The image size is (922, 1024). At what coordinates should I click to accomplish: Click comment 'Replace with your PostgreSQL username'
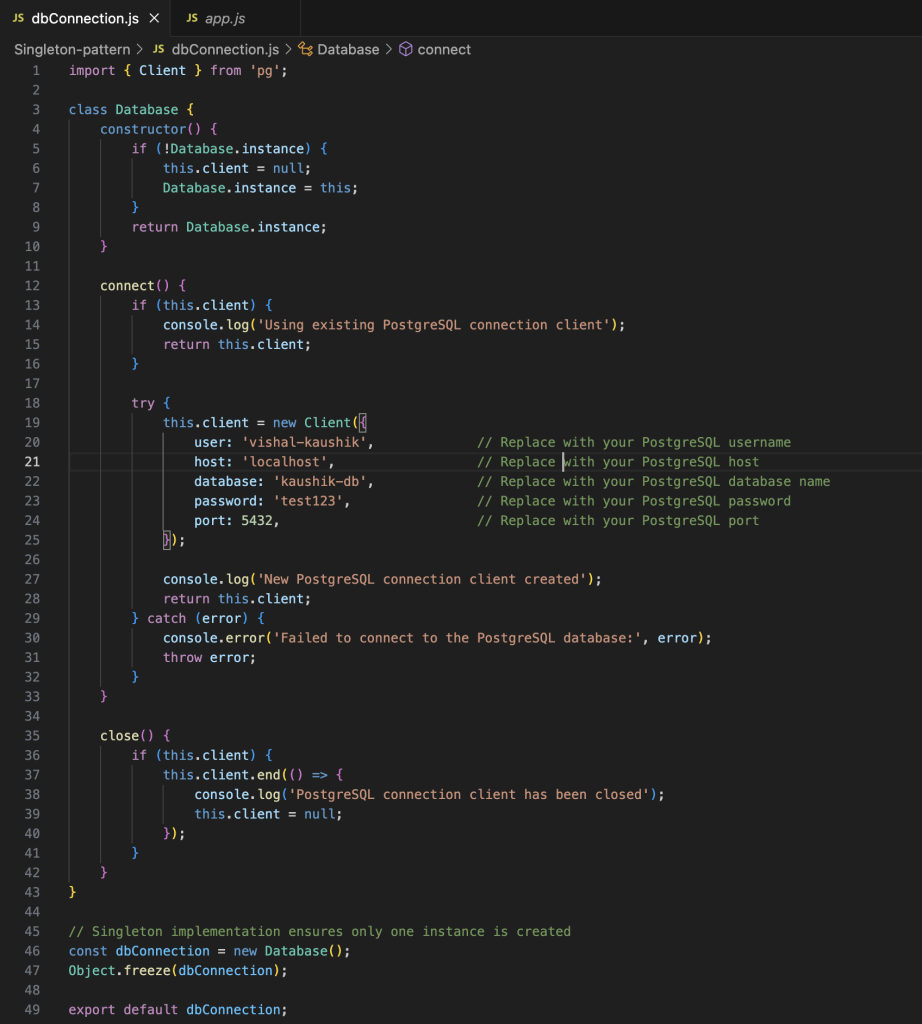633,442
